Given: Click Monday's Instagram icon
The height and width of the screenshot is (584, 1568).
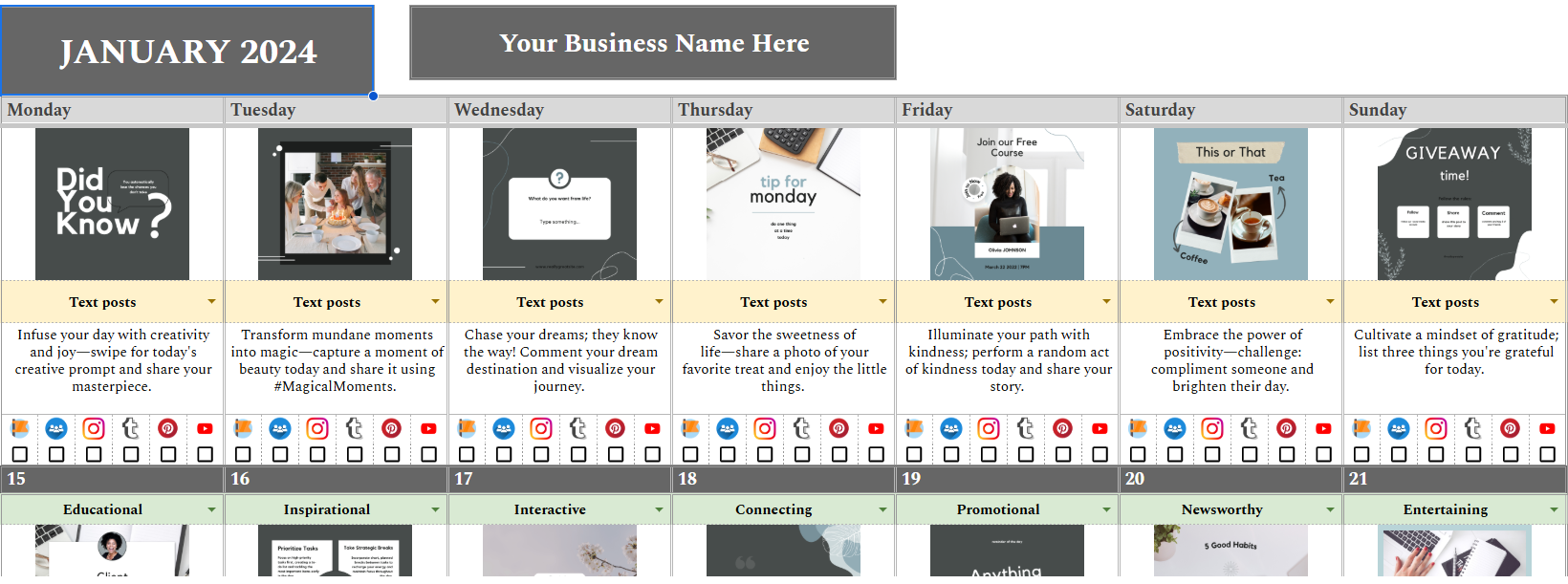Looking at the screenshot, I should (x=94, y=428).
